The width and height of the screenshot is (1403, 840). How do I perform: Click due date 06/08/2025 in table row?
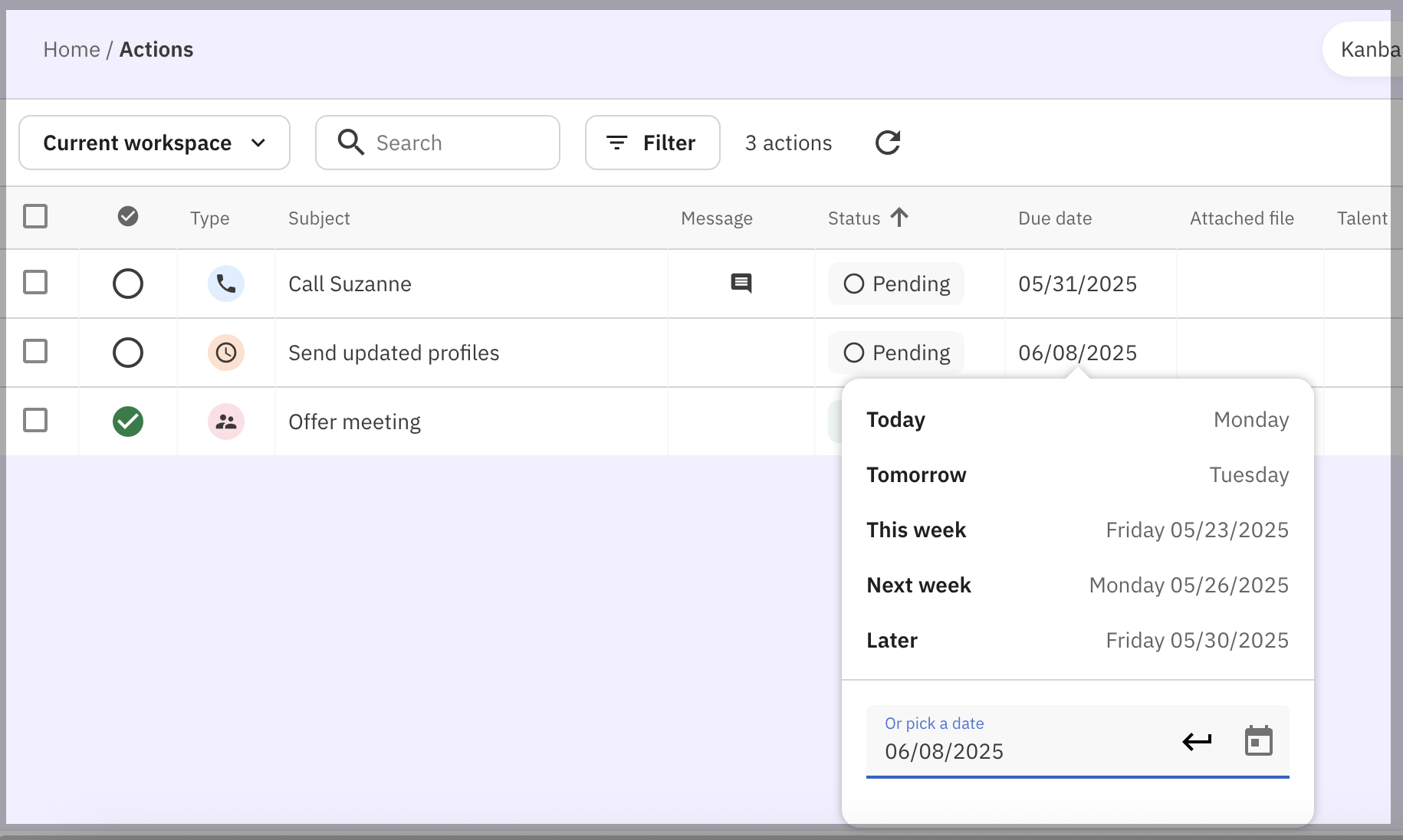(1077, 353)
